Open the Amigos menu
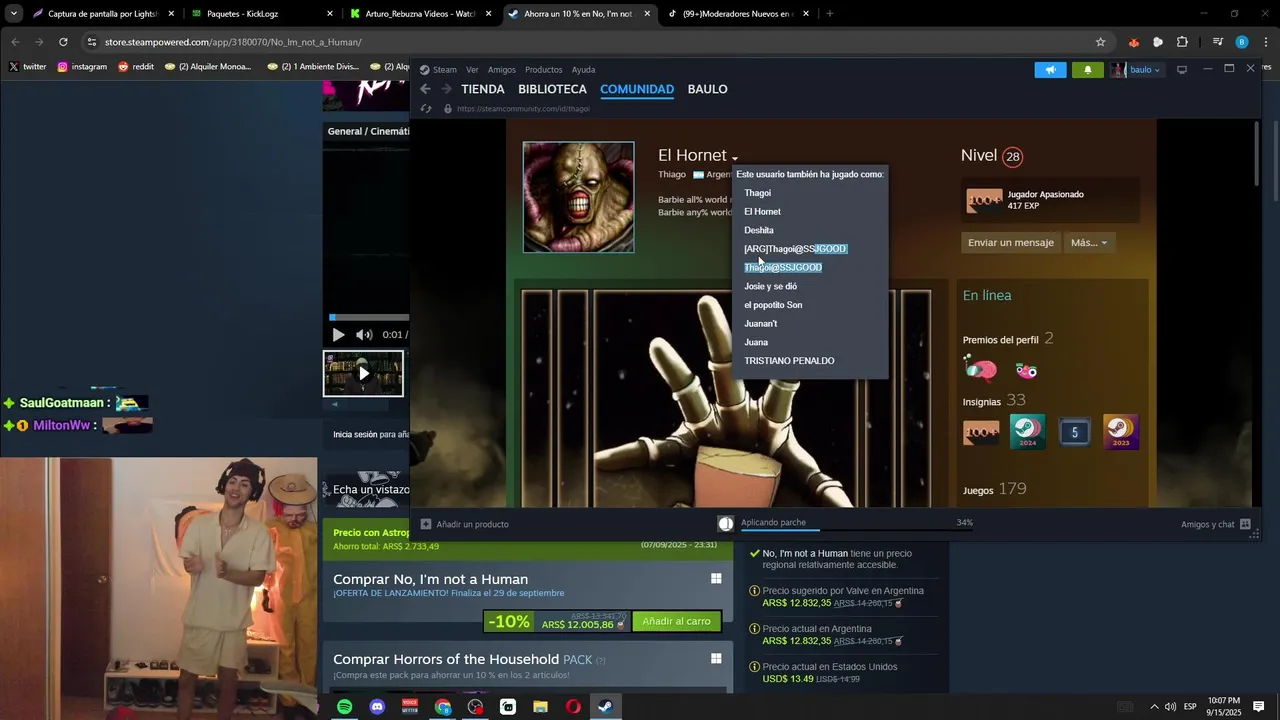This screenshot has width=1280, height=720. click(502, 70)
